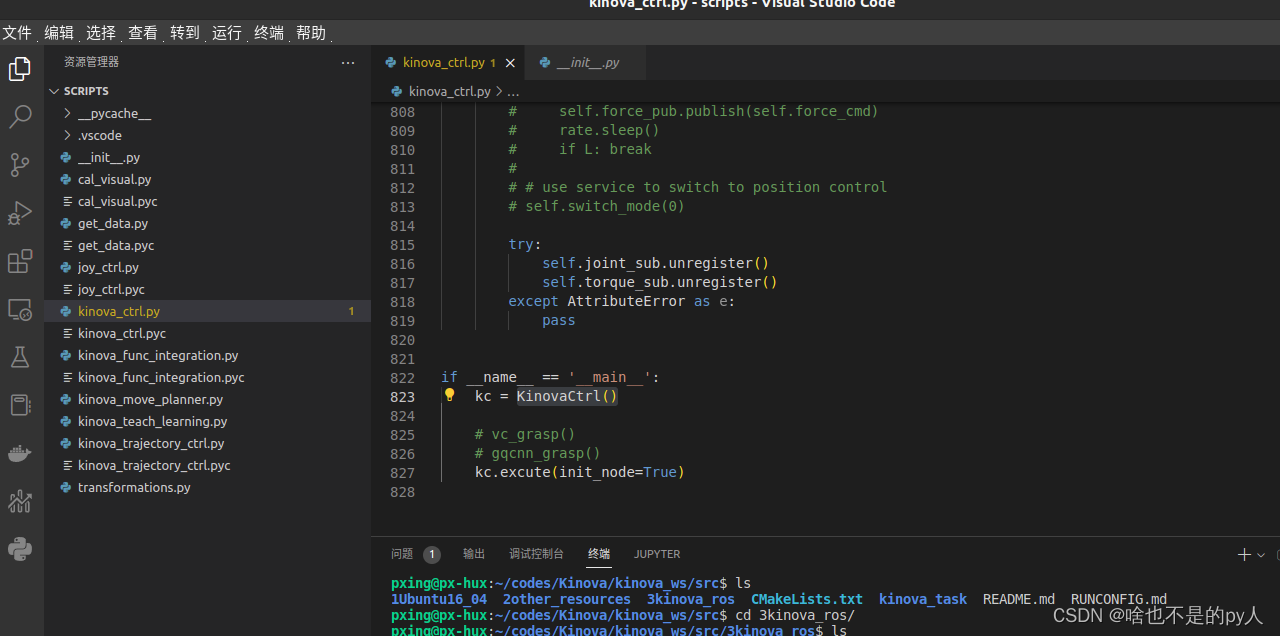1280x636 pixels.
Task: Open the 文件 menu
Action: pos(17,33)
